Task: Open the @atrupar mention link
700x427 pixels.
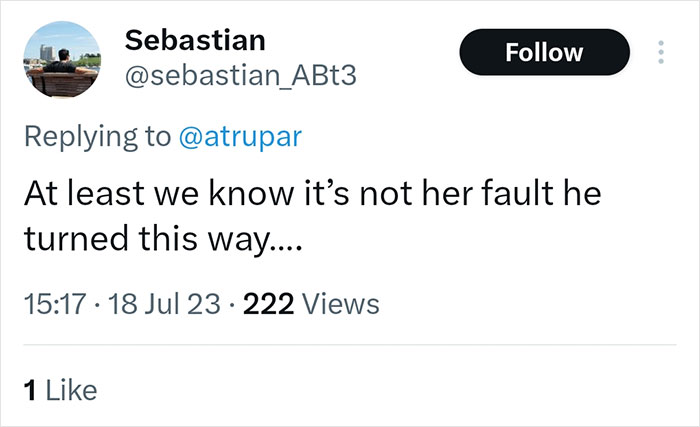Action: (239, 137)
